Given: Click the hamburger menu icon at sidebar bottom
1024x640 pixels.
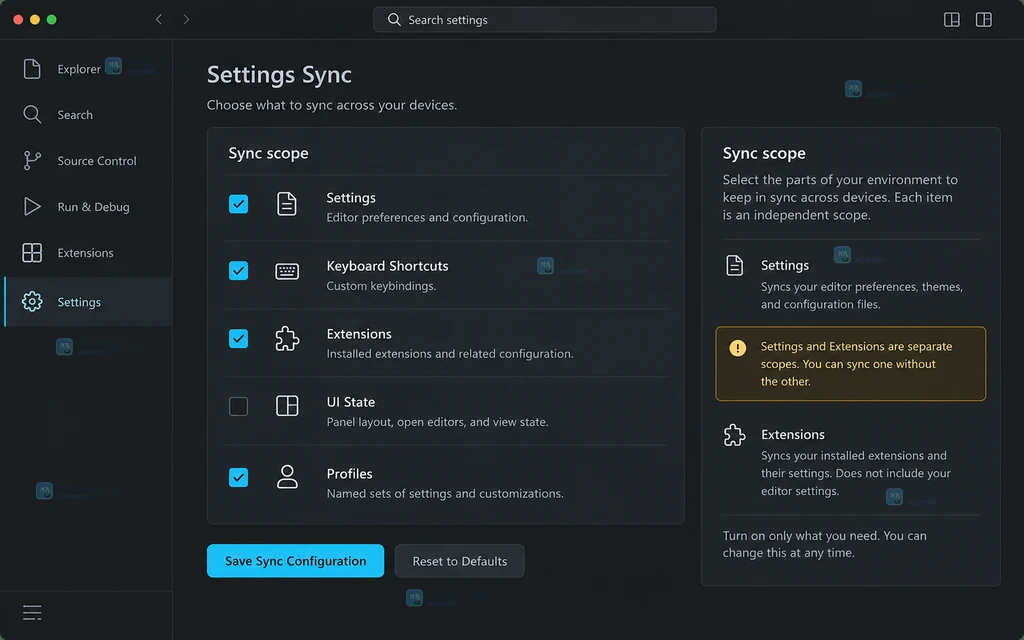Looking at the screenshot, I should (32, 613).
